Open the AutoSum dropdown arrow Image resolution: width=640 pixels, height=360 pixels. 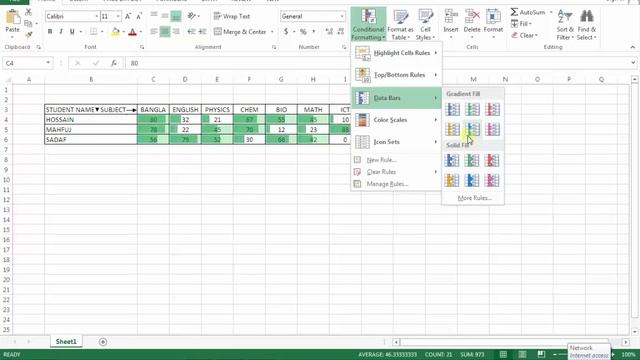pyautogui.click(x=551, y=13)
